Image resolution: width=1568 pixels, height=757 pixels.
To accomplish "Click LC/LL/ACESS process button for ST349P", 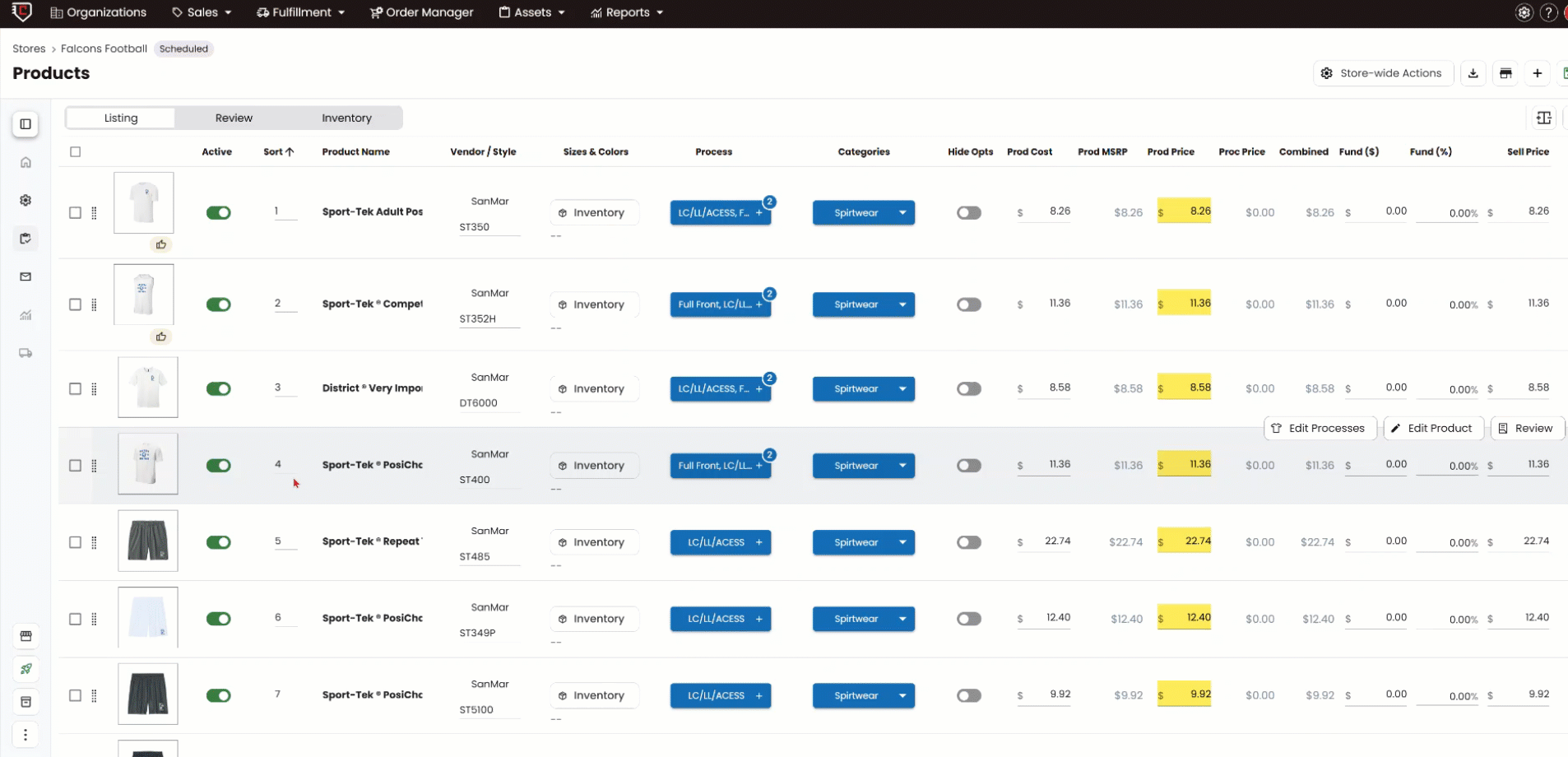I will (720, 619).
